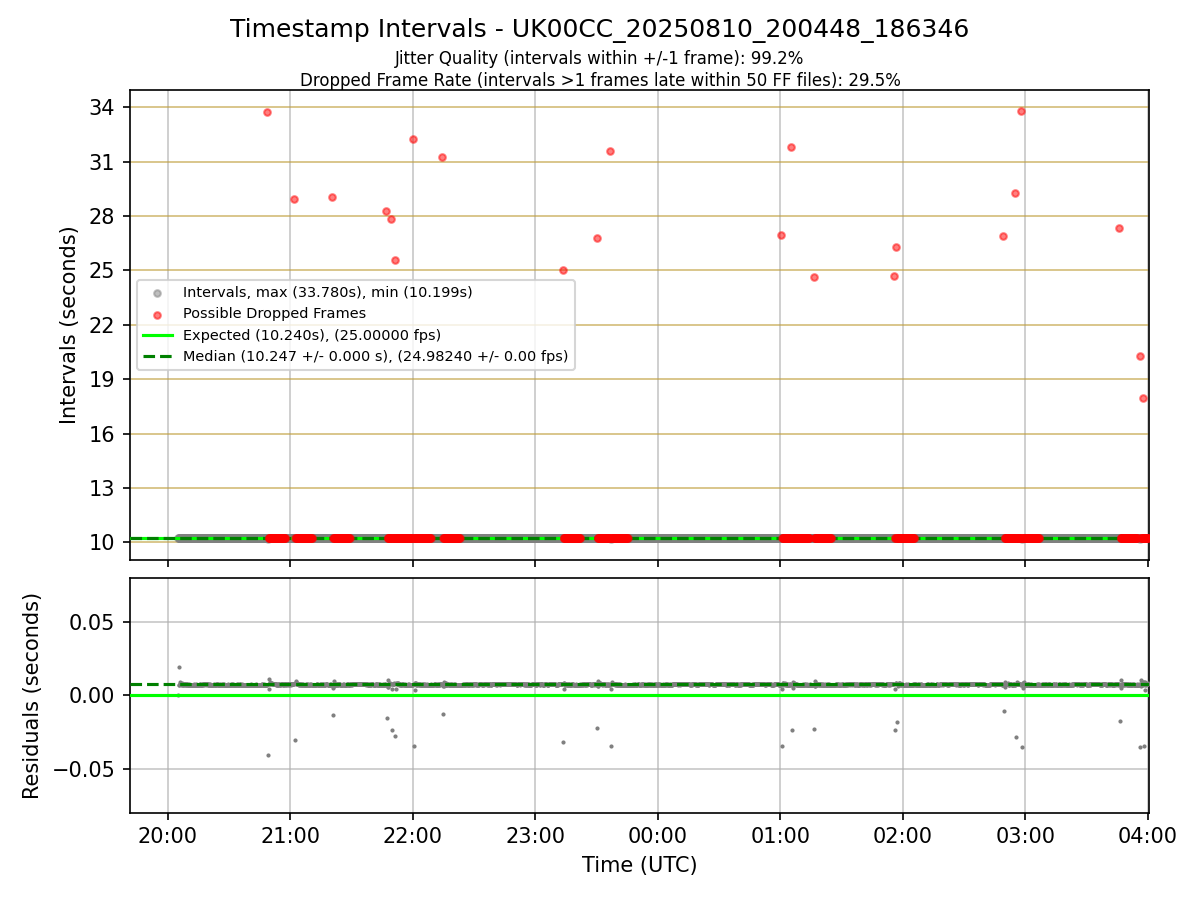1200x900 pixels.
Task: Click the y-axis tick label 16
Action: [x=103, y=434]
